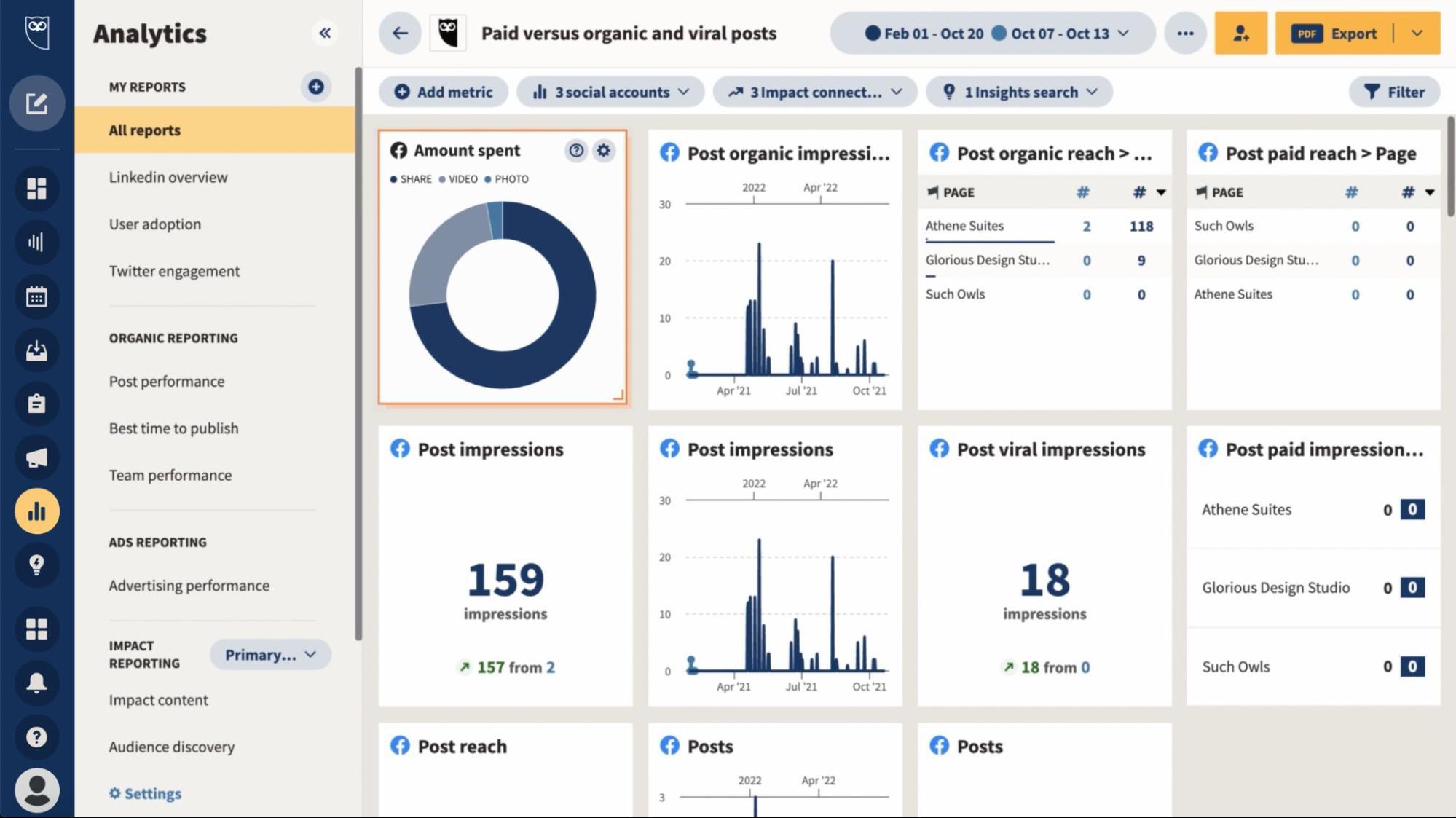1456x818 pixels.
Task: Click the Analytics sidebar icon
Action: 36,510
